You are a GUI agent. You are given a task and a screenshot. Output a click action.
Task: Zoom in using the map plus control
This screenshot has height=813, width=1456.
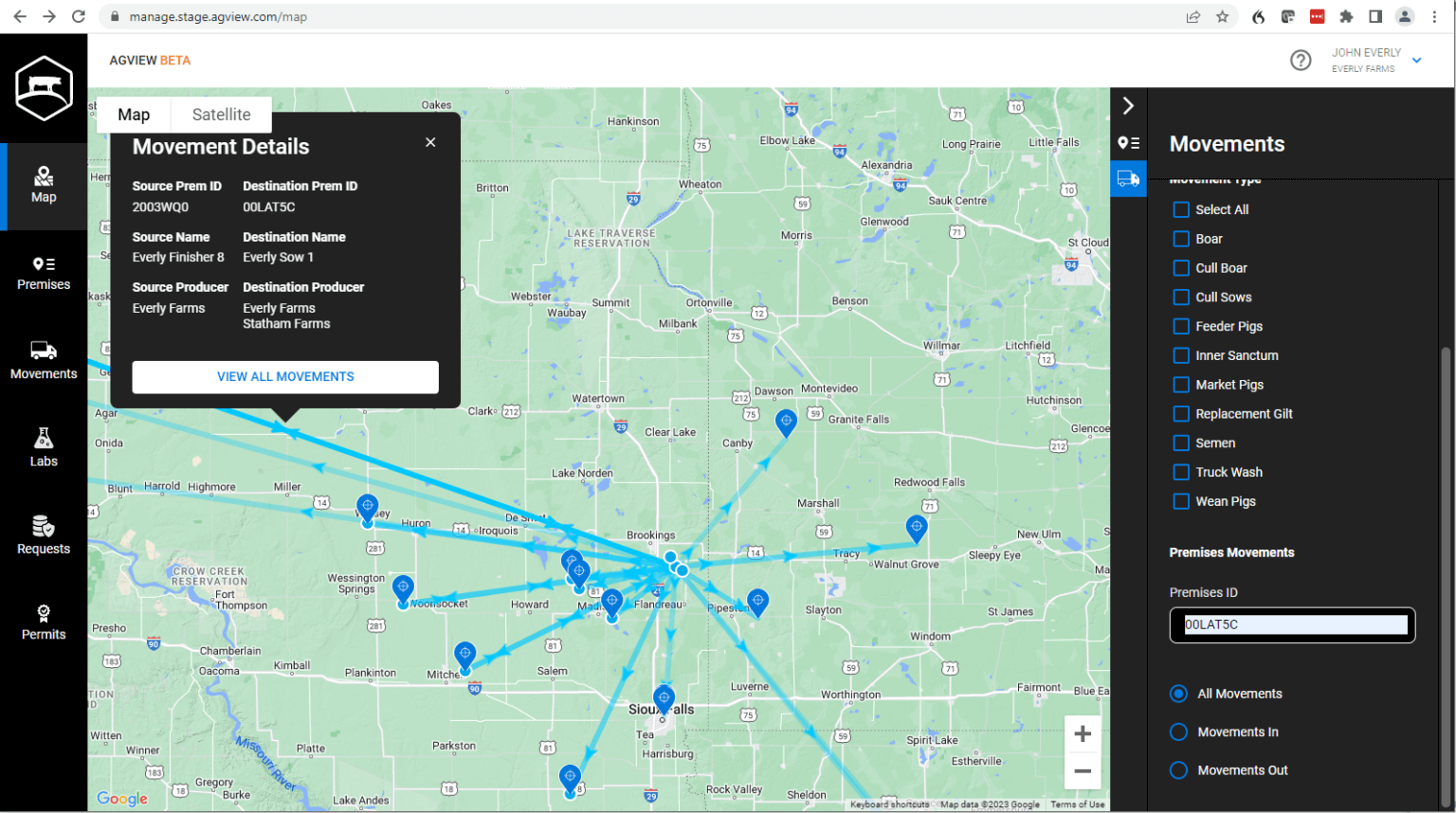click(x=1083, y=732)
